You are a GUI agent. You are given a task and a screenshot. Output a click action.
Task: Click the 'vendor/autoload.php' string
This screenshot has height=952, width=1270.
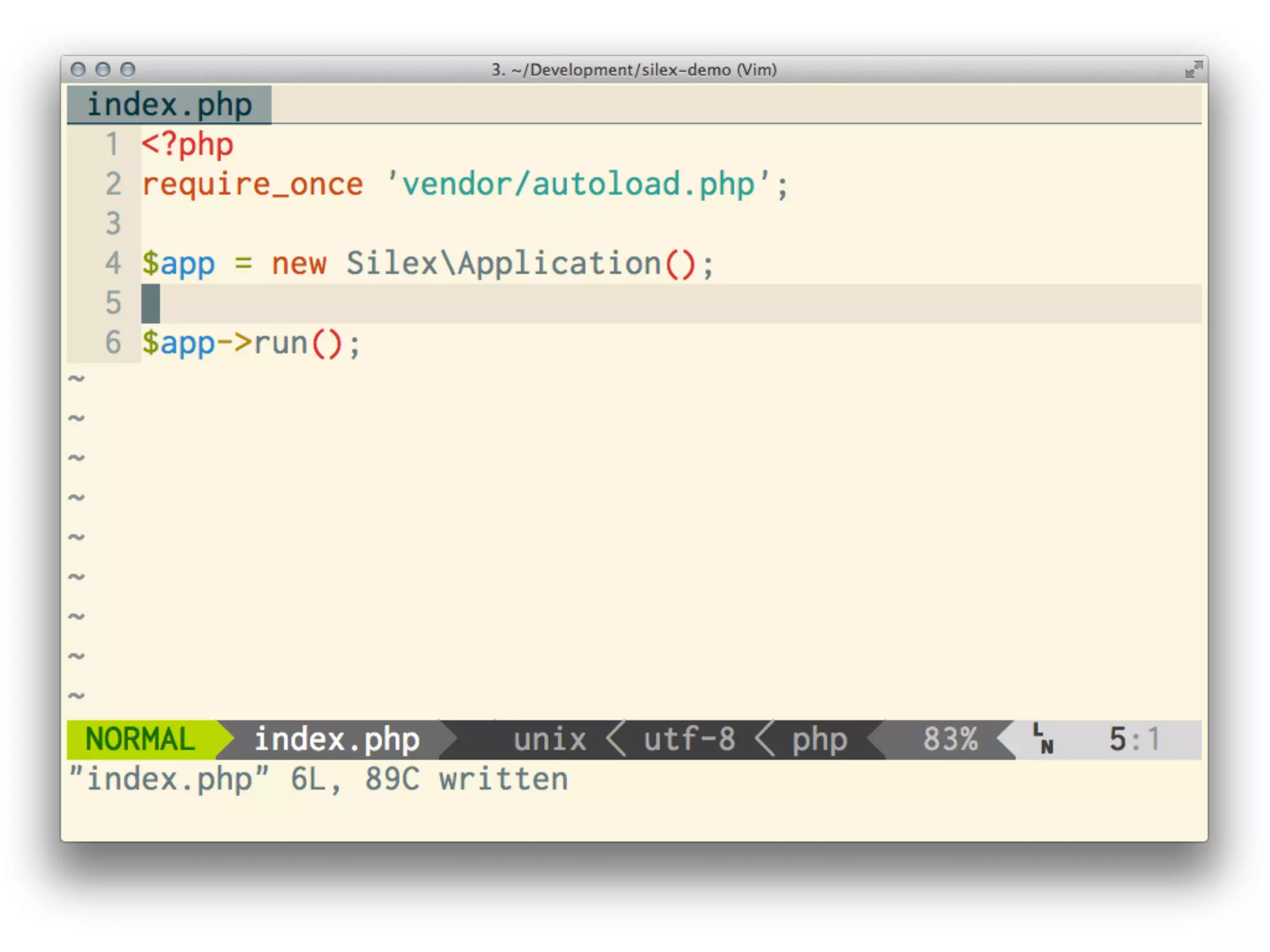click(x=578, y=184)
